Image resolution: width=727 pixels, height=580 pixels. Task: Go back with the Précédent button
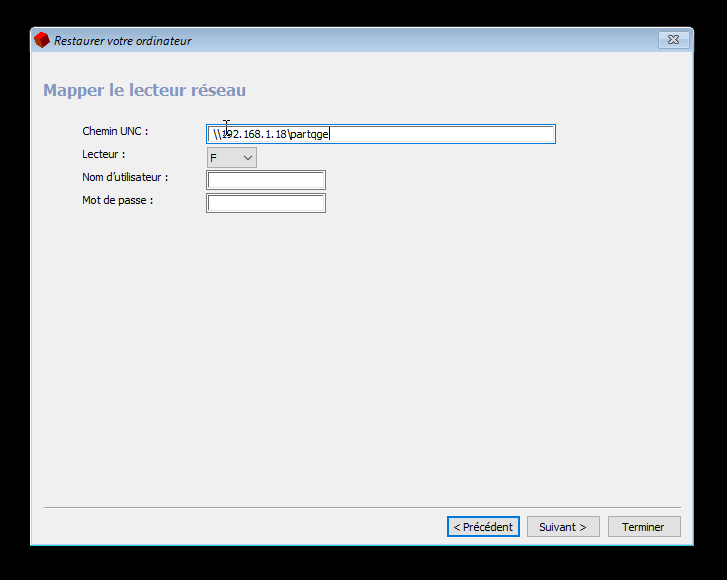pyautogui.click(x=483, y=526)
